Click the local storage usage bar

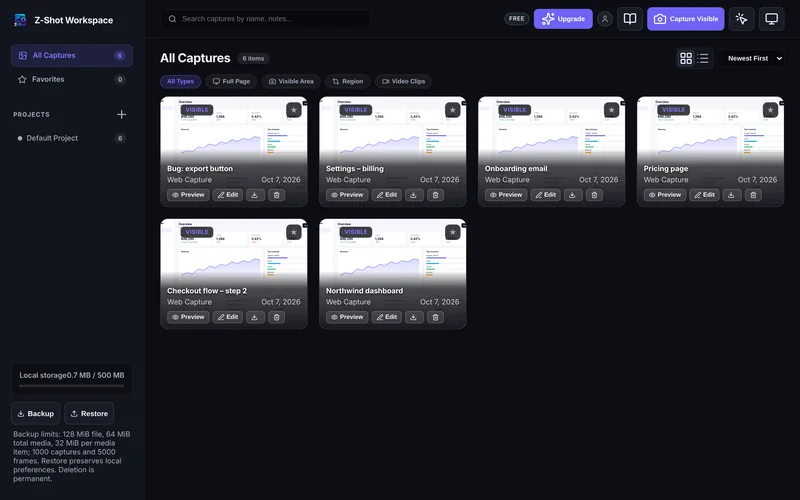(x=72, y=386)
